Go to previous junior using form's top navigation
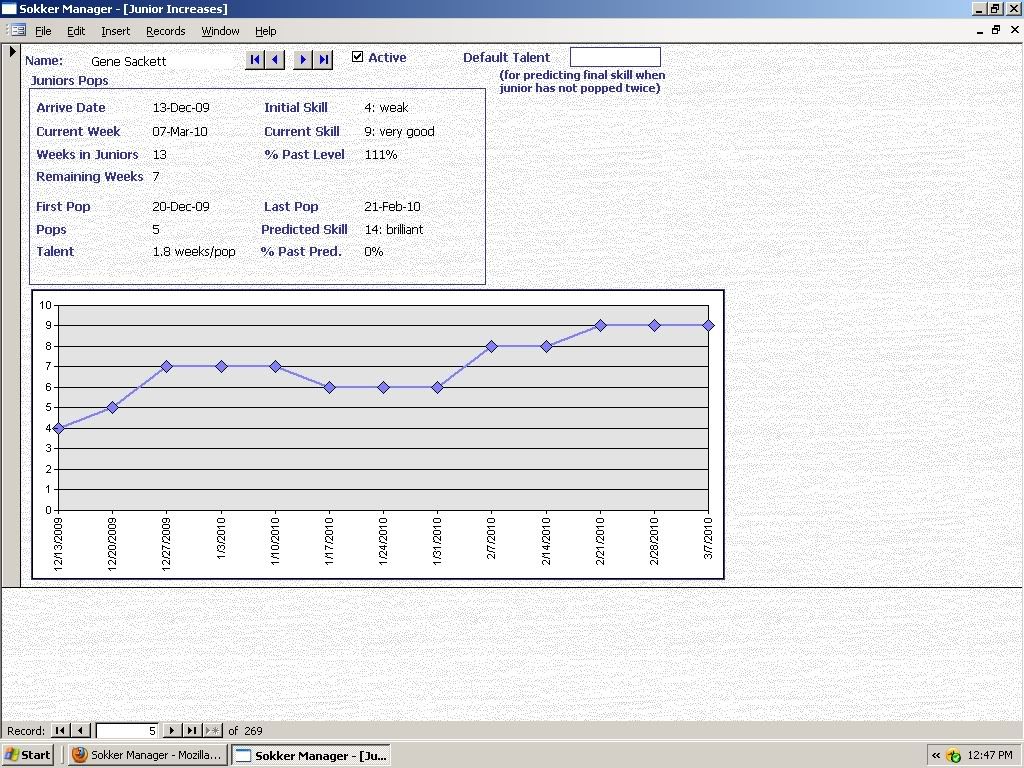Image resolution: width=1024 pixels, height=768 pixels. (x=275, y=60)
